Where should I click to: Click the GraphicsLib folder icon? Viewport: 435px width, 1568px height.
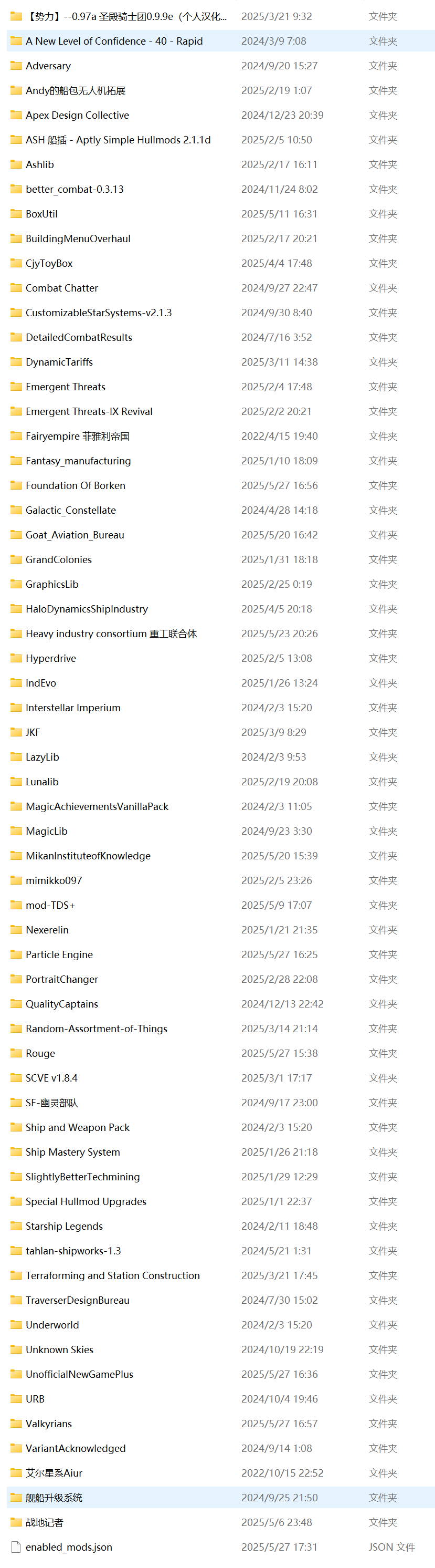pyautogui.click(x=16, y=584)
